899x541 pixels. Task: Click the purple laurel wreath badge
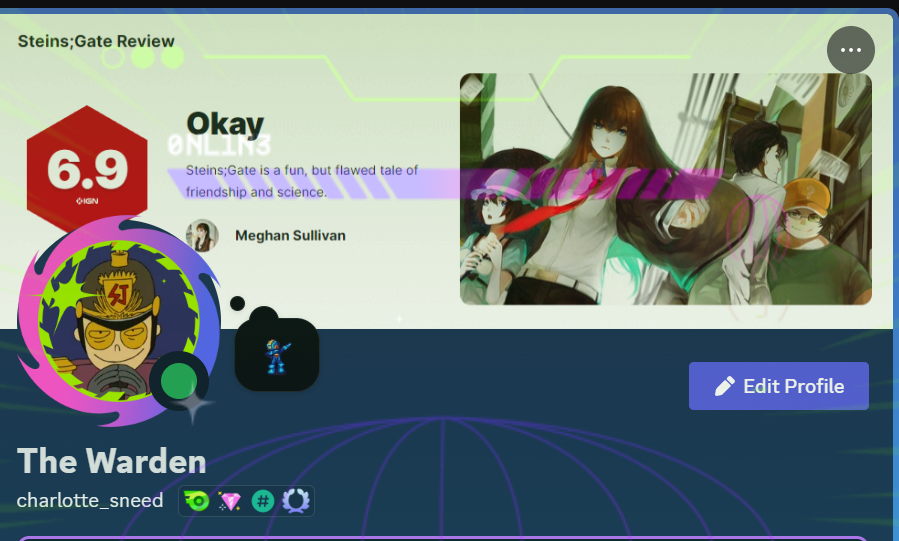[296, 501]
